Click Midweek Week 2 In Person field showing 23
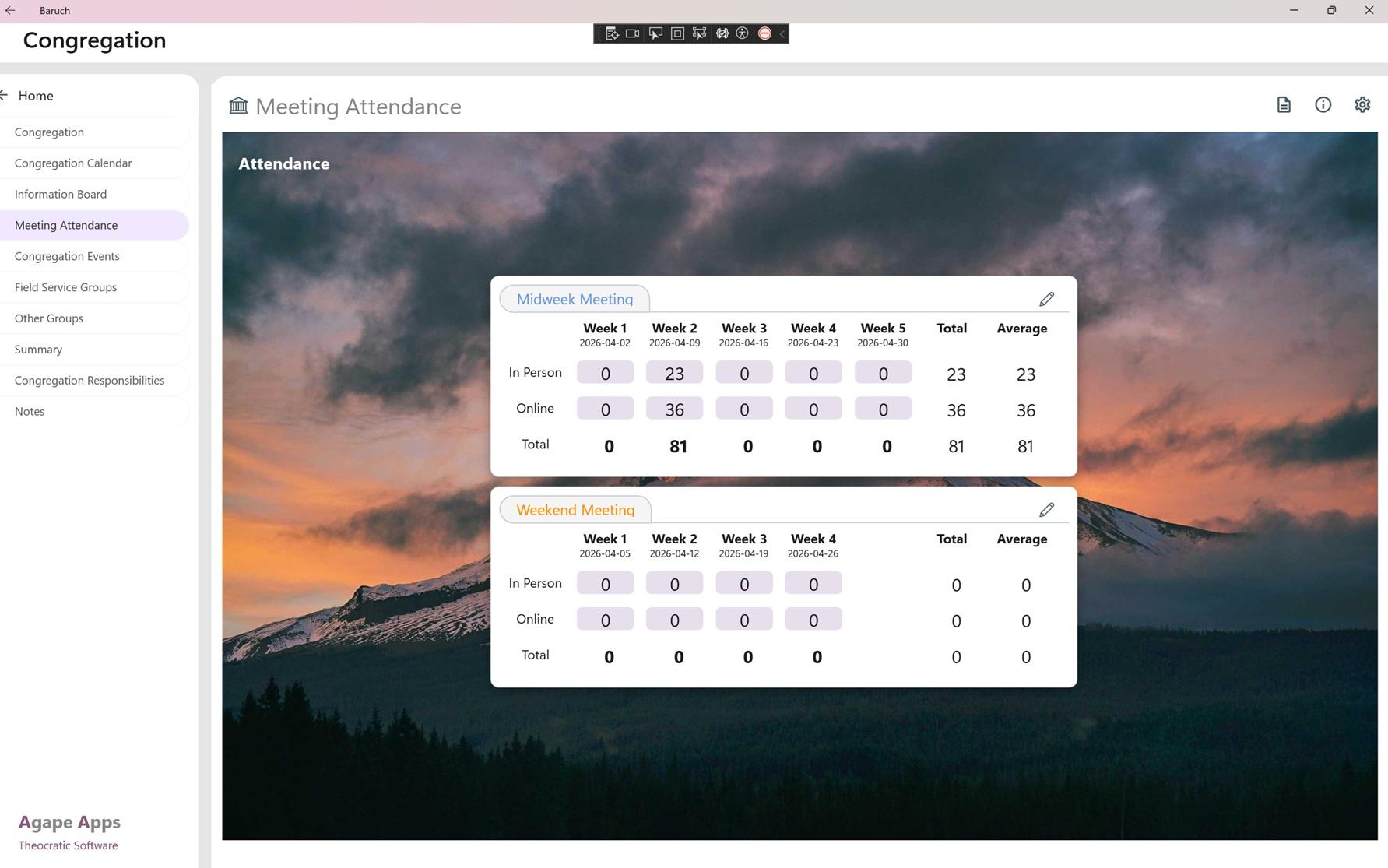Viewport: 1388px width, 868px height. [x=674, y=373]
